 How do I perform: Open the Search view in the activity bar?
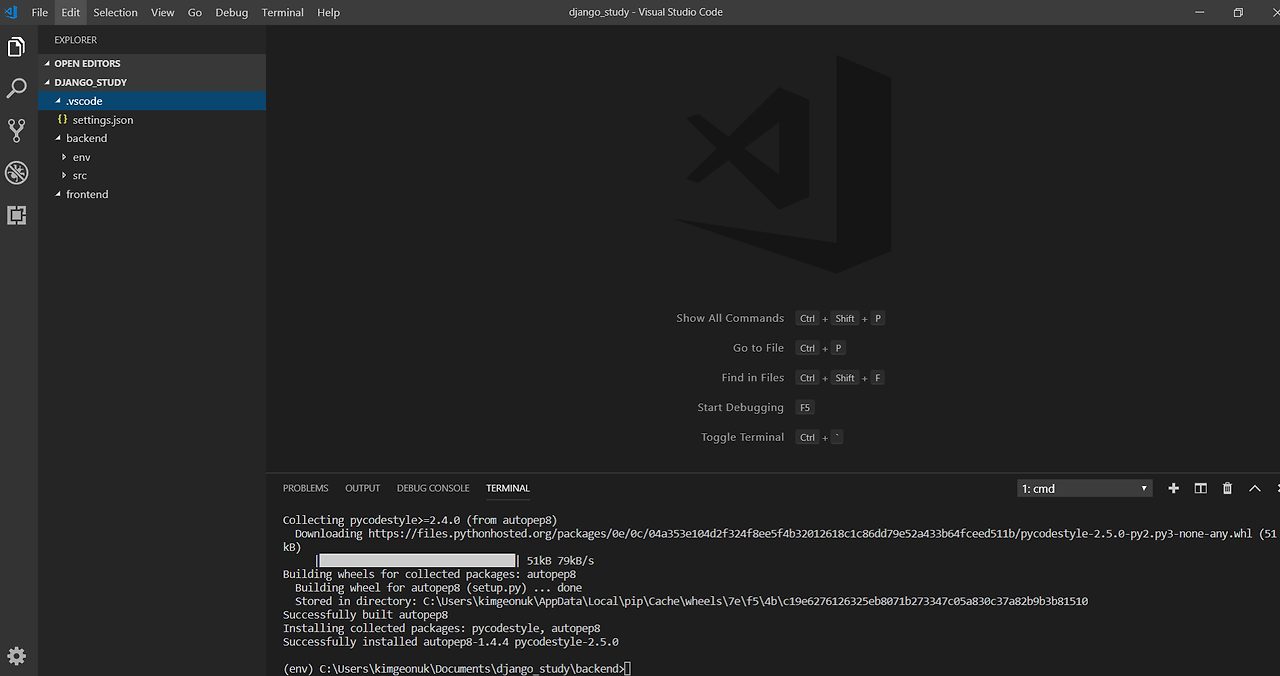pyautogui.click(x=16, y=88)
